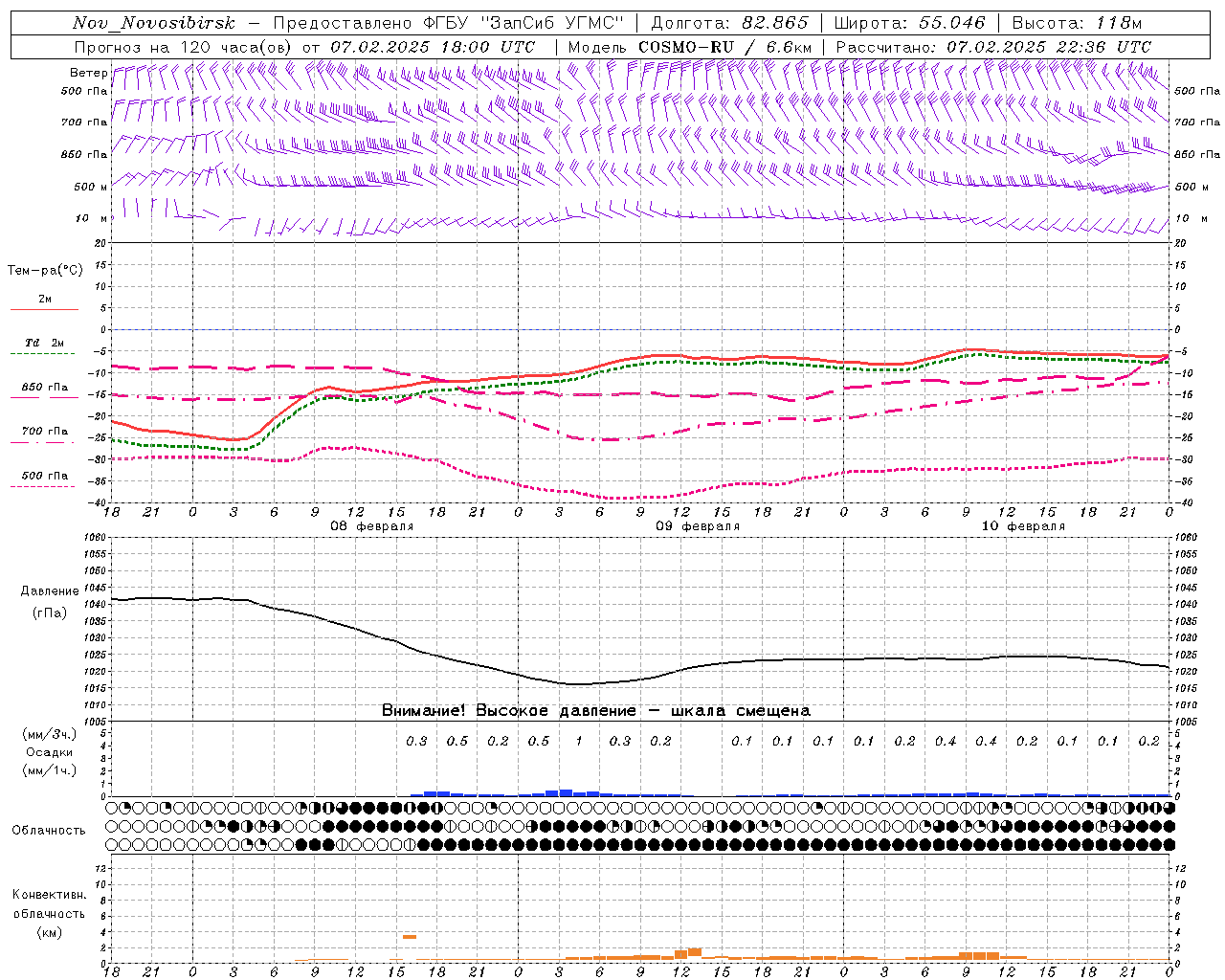
Task: Click the high pressure warning text
Action: tap(596, 711)
